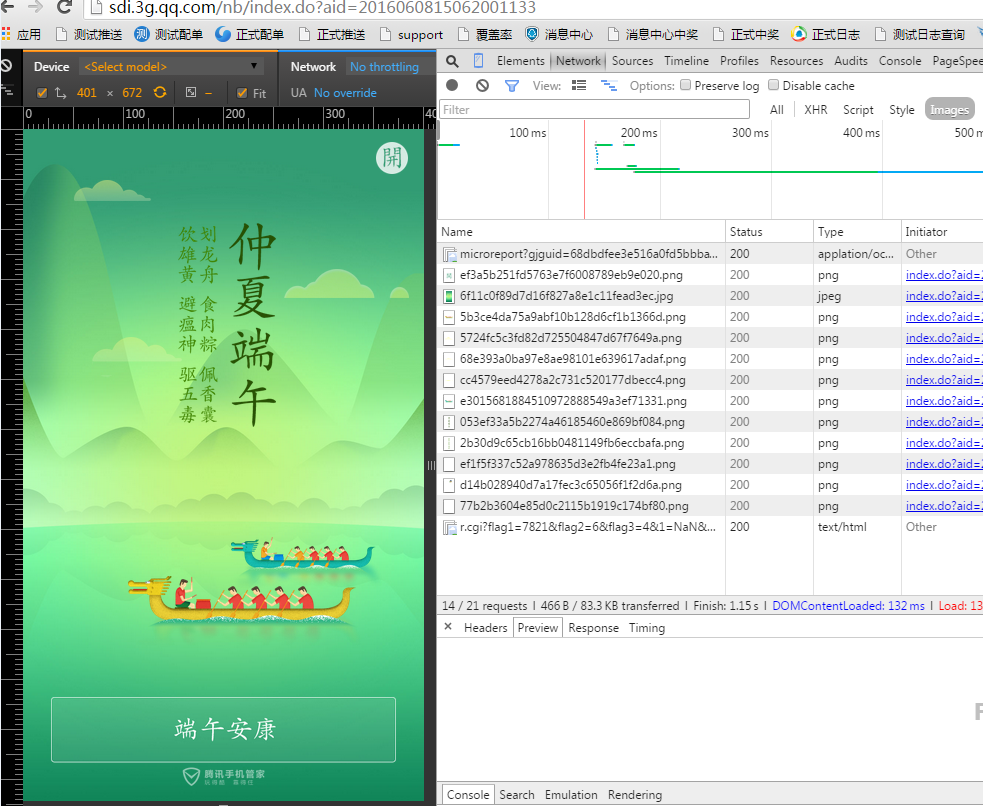This screenshot has width=983, height=806.
Task: Open the UA No override selector
Action: (x=345, y=93)
